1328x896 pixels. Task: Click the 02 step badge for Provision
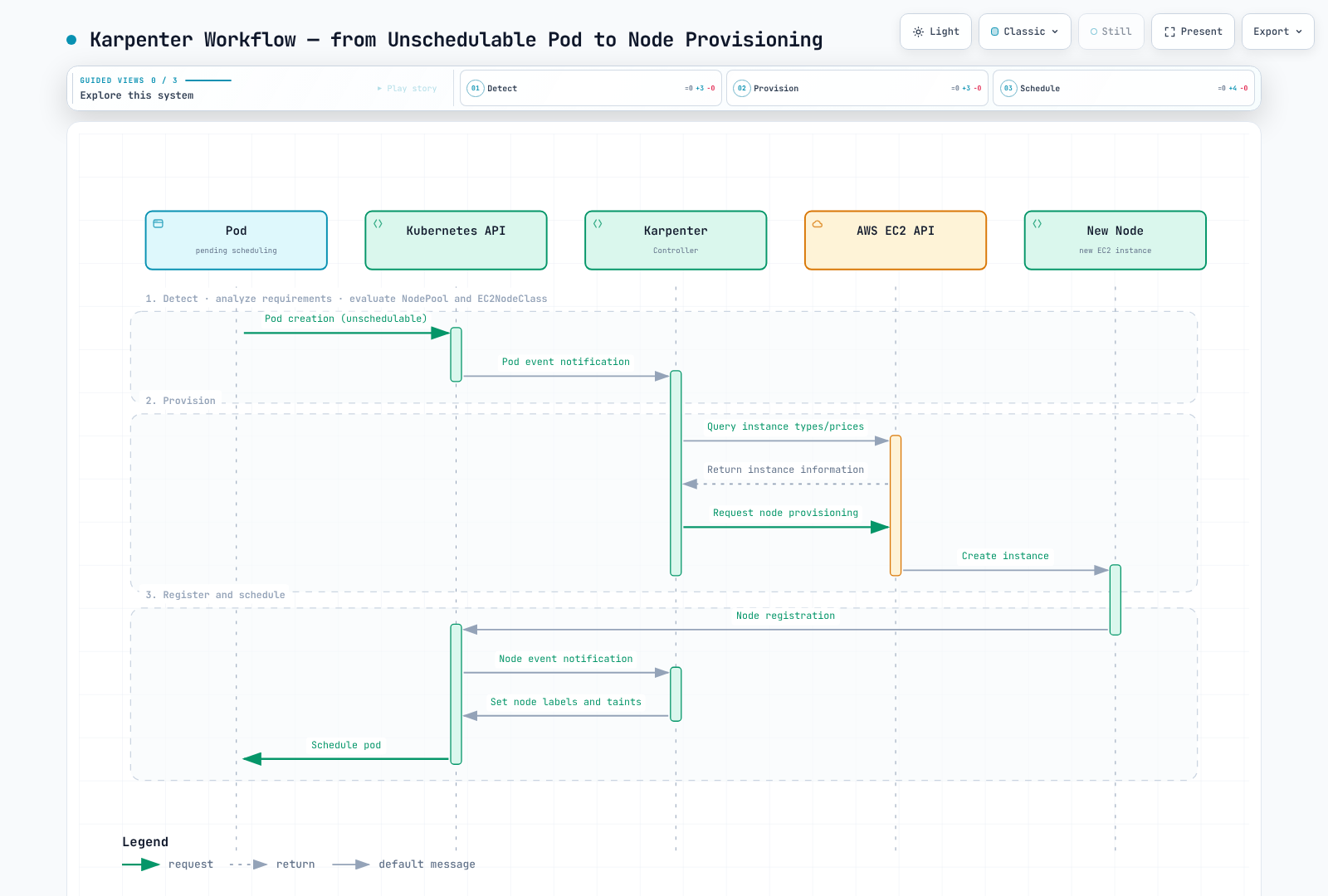[x=742, y=88]
